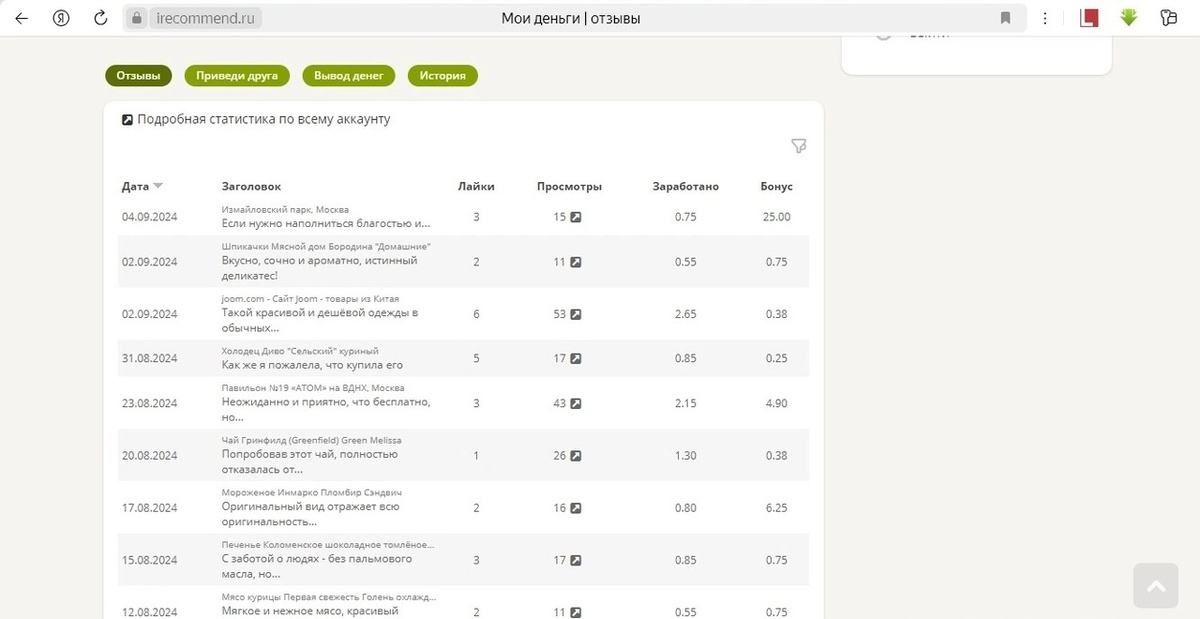Click product name 'Шпикачки Мясной дом Бородина'
This screenshot has height=619, width=1200.
point(326,246)
